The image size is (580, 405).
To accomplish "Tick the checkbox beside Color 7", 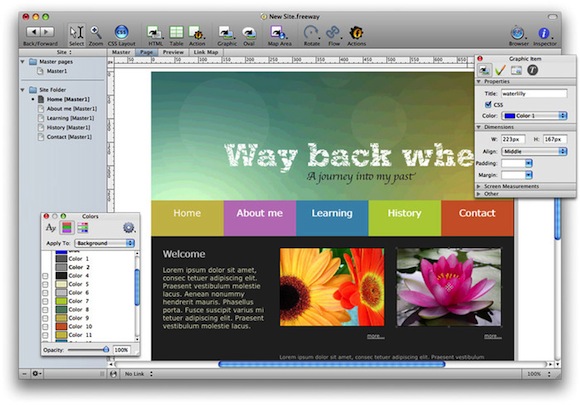I will (45, 301).
